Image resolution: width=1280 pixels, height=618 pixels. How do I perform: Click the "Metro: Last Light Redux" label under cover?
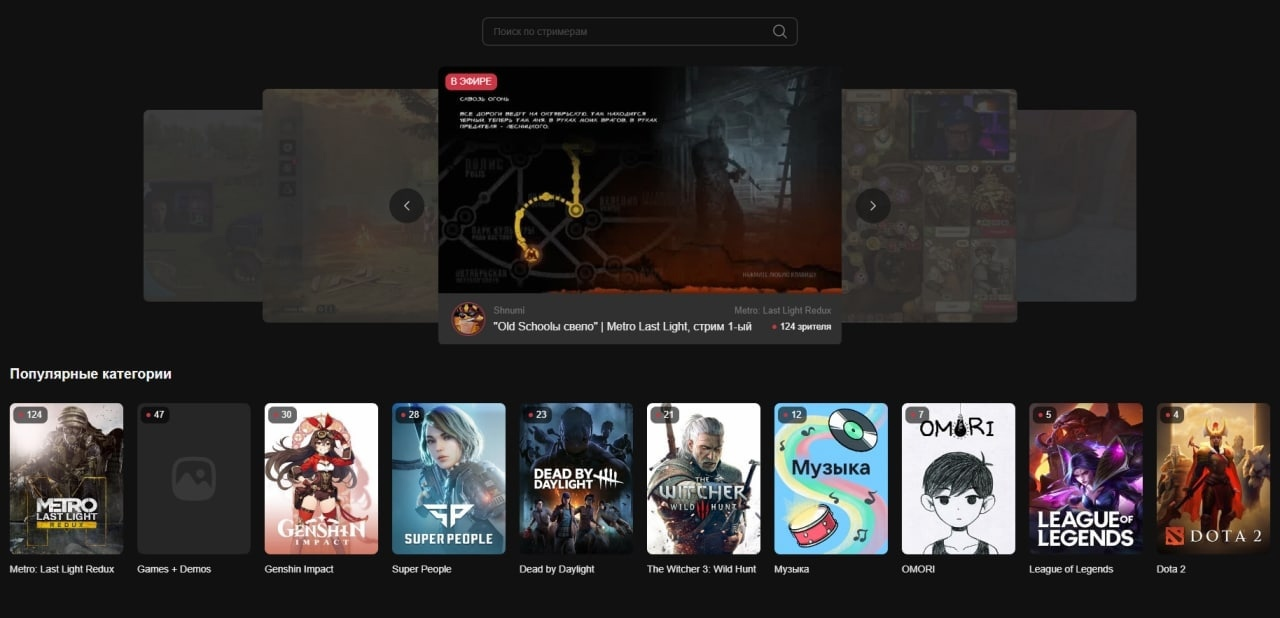click(x=62, y=569)
